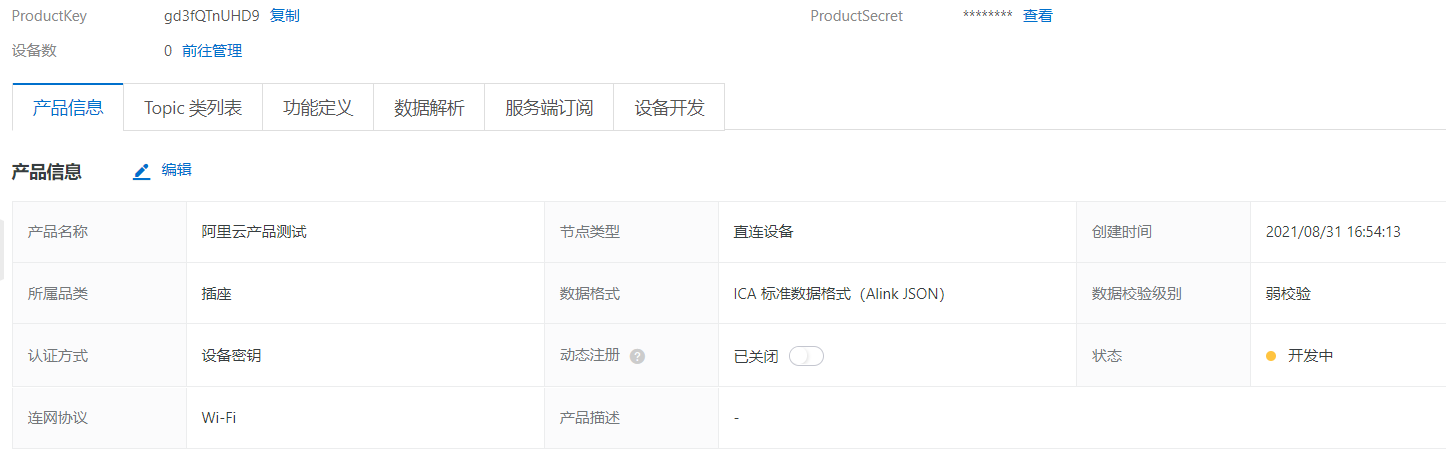Toggle the 动态注册 switch on
Viewport: 1446px width, 452px height.
805,356
